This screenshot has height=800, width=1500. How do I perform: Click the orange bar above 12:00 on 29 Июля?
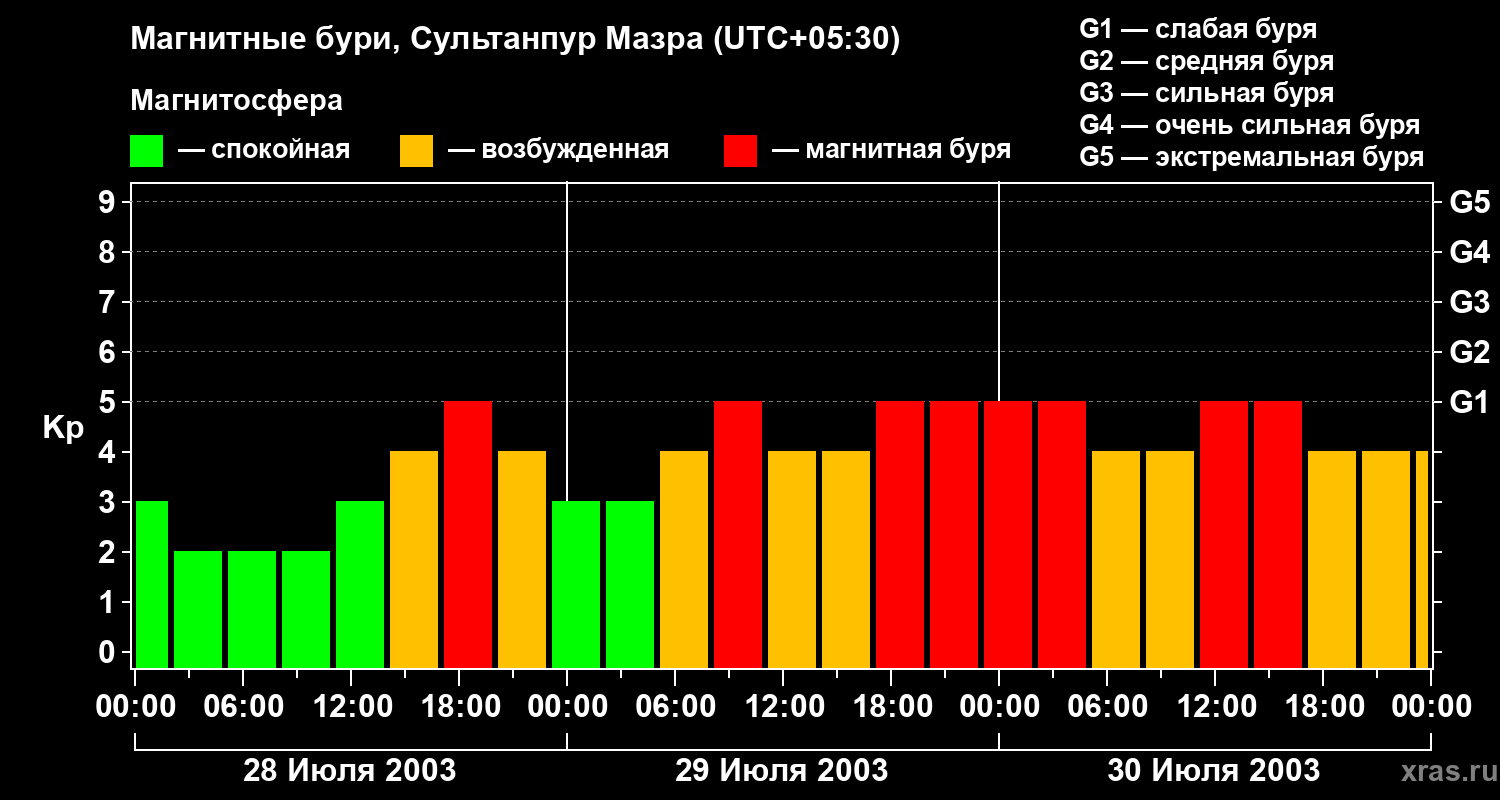click(x=792, y=560)
